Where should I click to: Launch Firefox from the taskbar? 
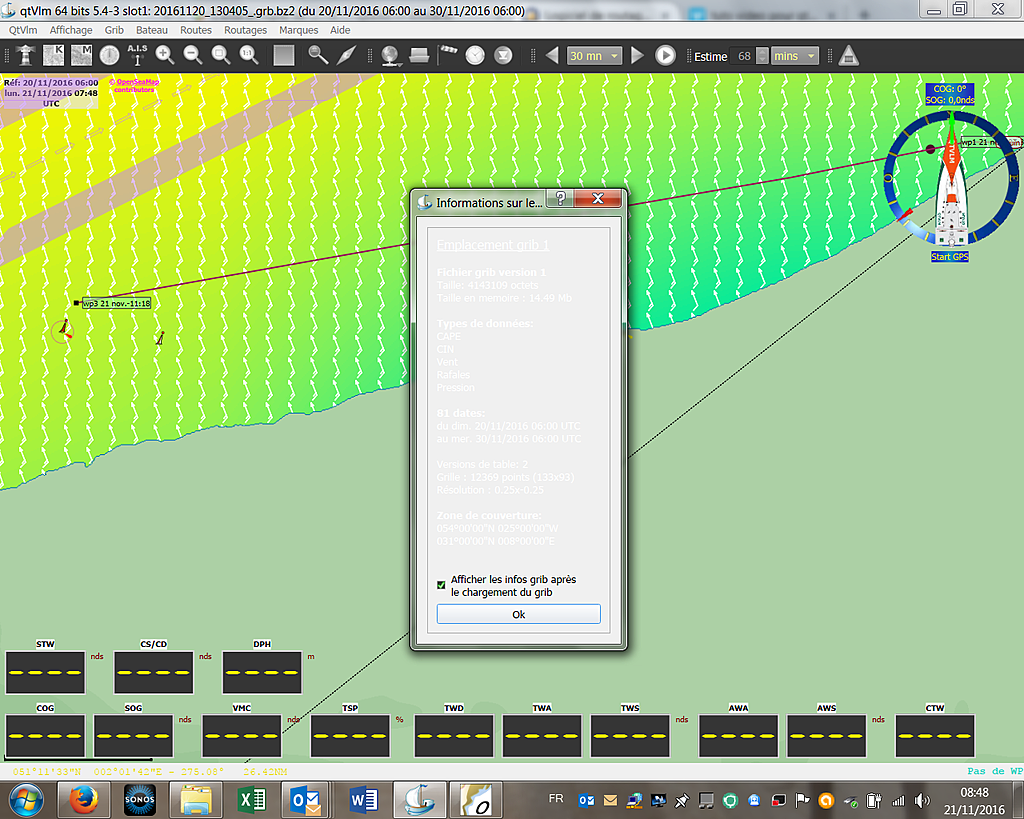point(84,800)
